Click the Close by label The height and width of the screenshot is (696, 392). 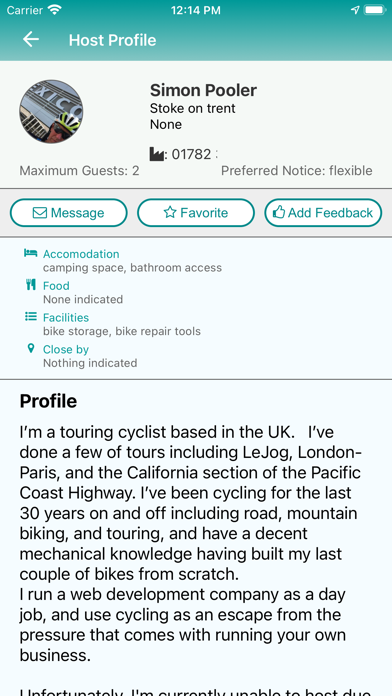pos(66,349)
